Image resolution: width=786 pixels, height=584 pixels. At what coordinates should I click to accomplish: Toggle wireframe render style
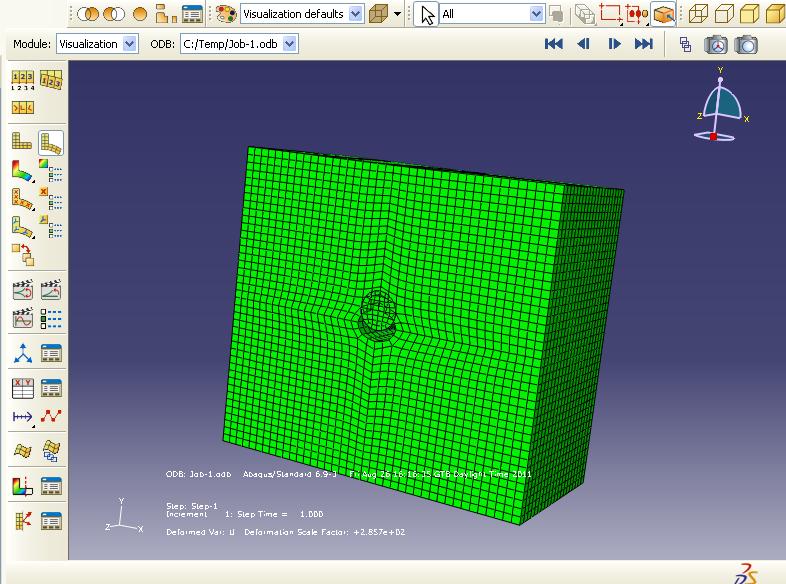(x=698, y=14)
